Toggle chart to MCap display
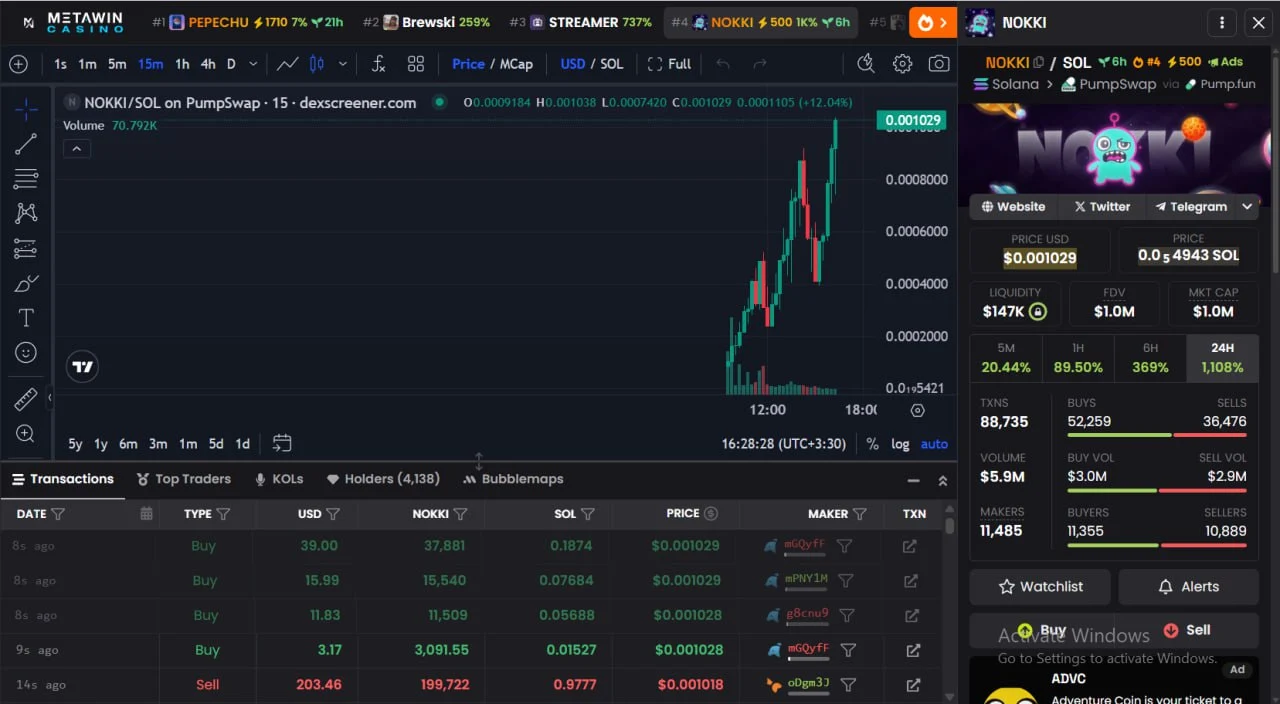 click(x=516, y=64)
